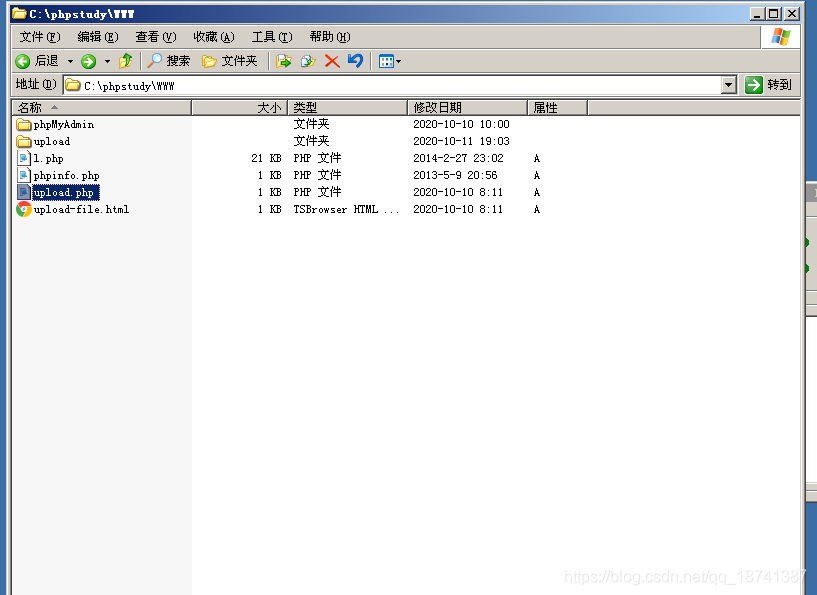Open the 收藏(A) menu
This screenshot has height=595, width=817.
[x=214, y=37]
